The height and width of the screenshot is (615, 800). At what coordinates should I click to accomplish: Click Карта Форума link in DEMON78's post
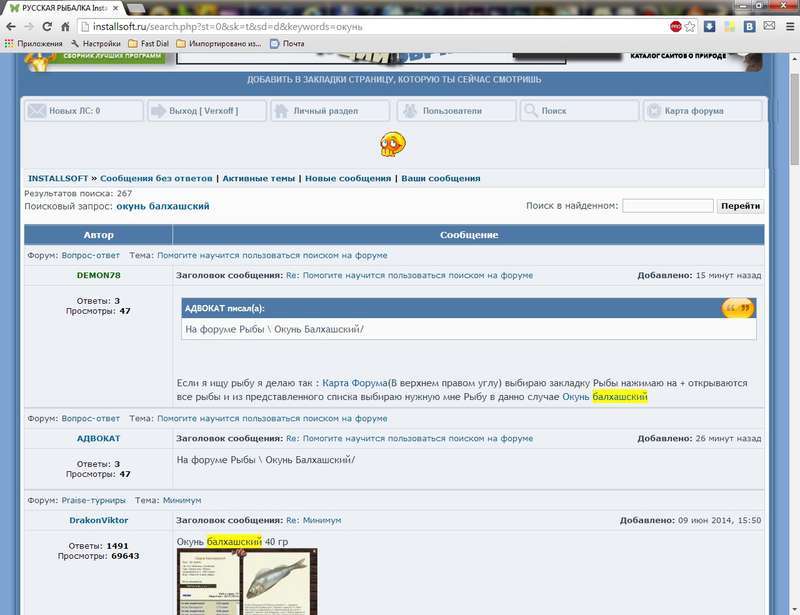(x=355, y=383)
